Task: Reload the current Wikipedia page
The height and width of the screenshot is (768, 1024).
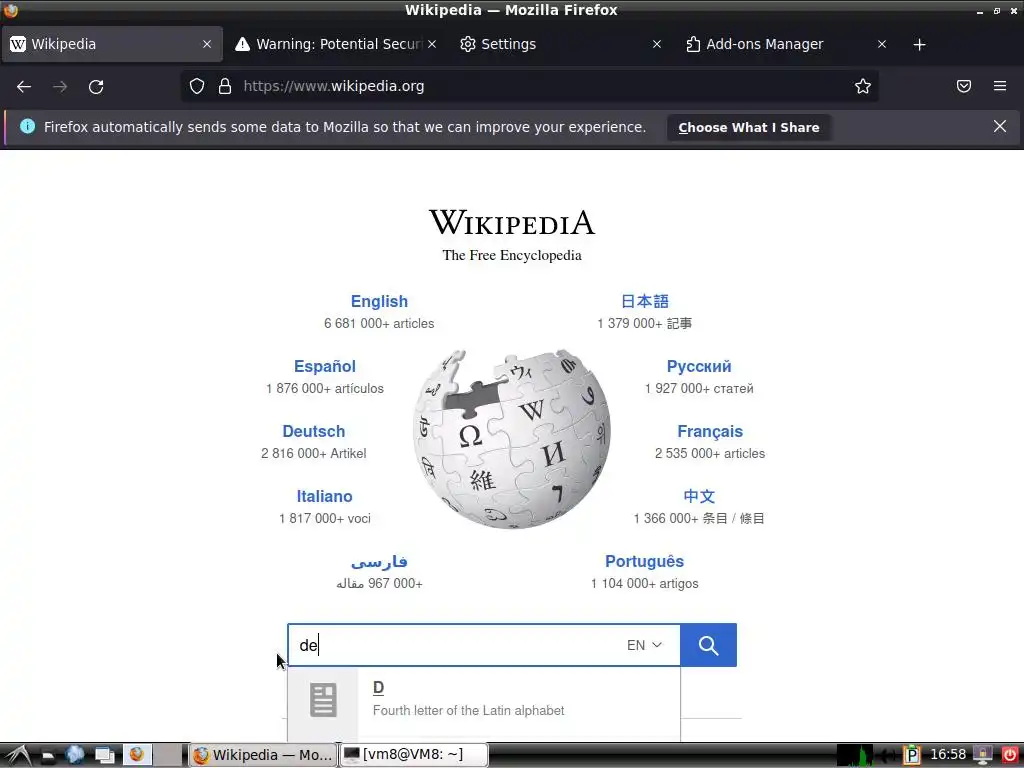Action: click(x=96, y=86)
